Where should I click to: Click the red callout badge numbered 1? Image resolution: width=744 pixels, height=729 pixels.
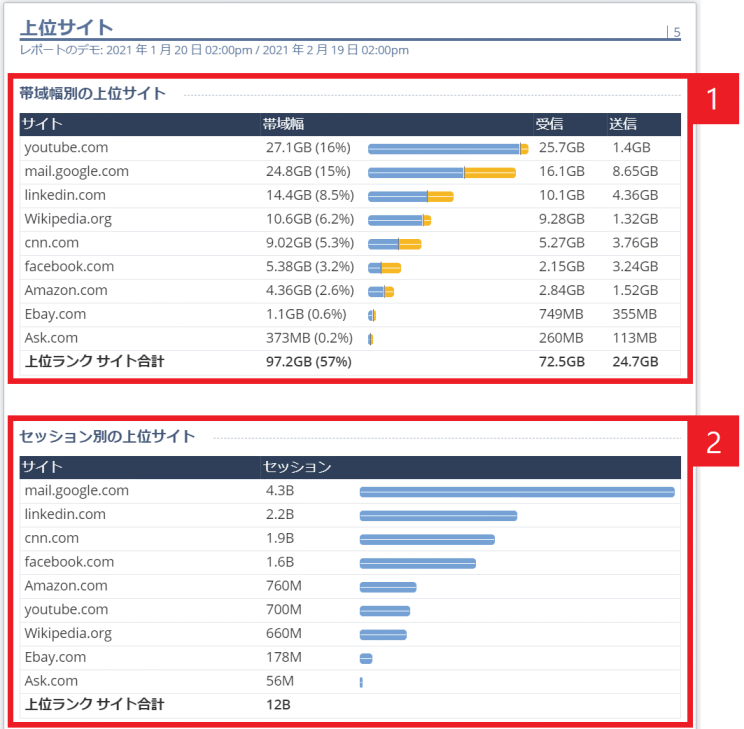[x=713, y=99]
